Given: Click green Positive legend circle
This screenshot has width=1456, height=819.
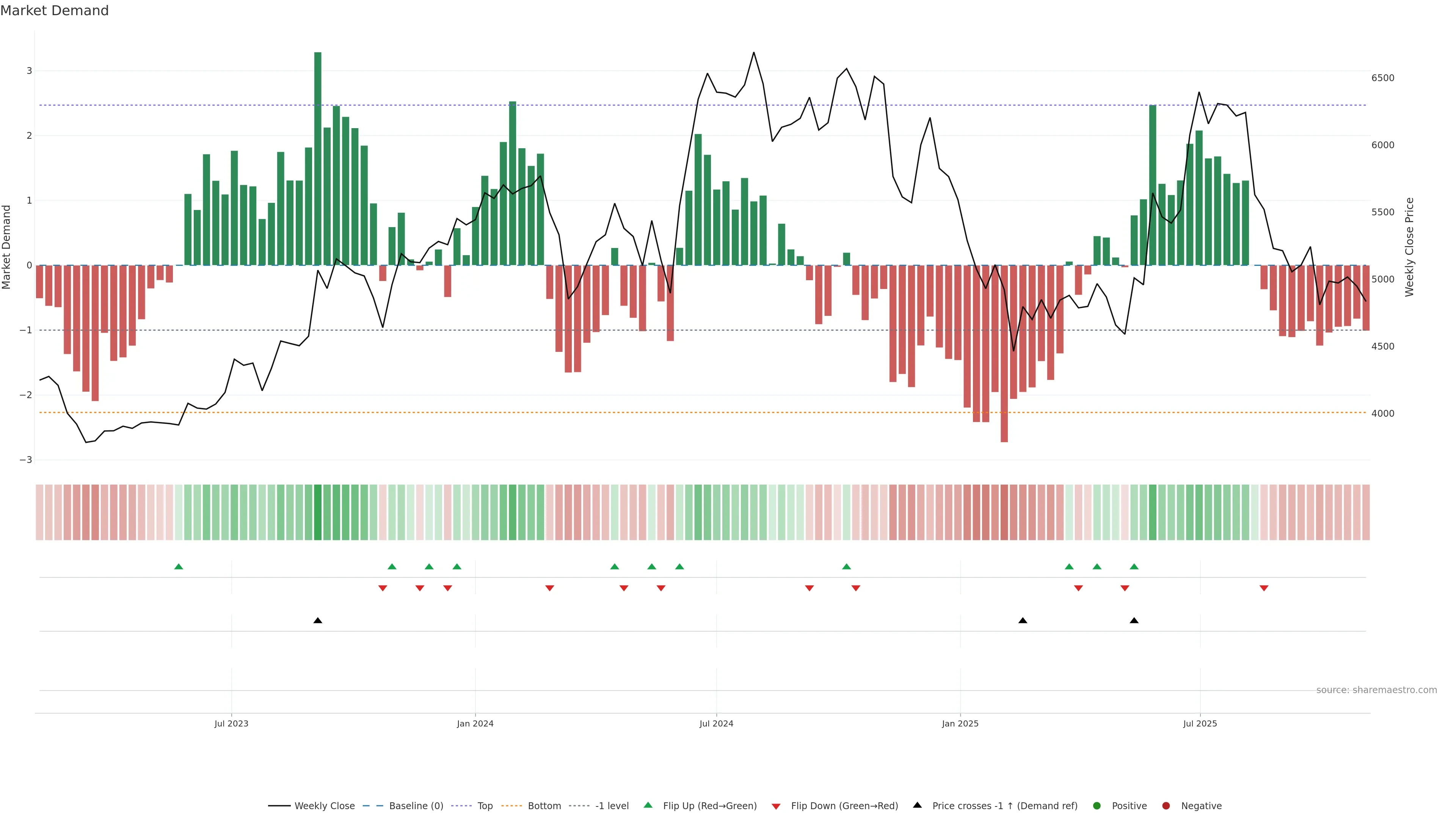Looking at the screenshot, I should pyautogui.click(x=1097, y=805).
